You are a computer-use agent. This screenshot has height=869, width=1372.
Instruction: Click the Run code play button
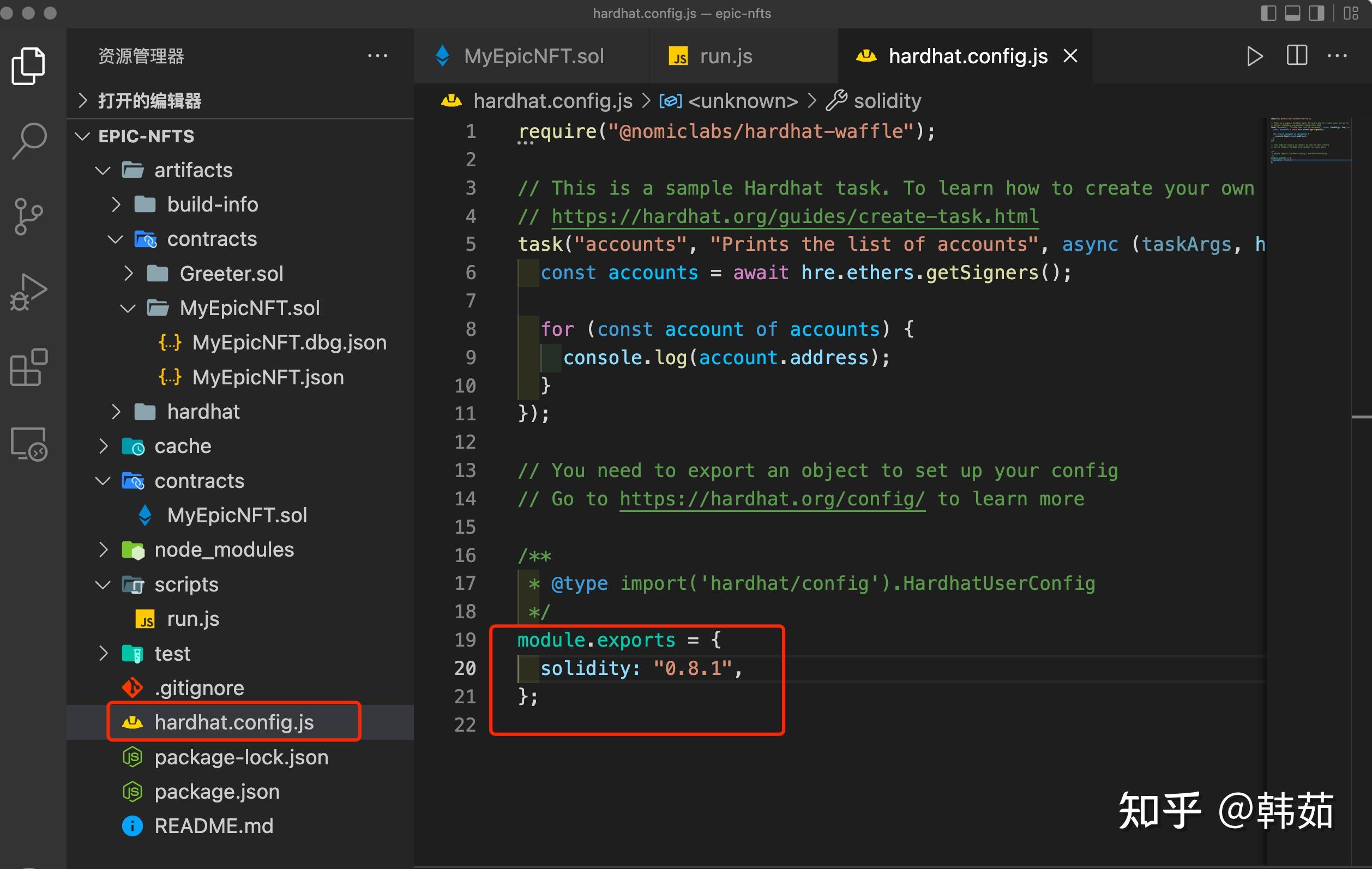tap(1254, 56)
